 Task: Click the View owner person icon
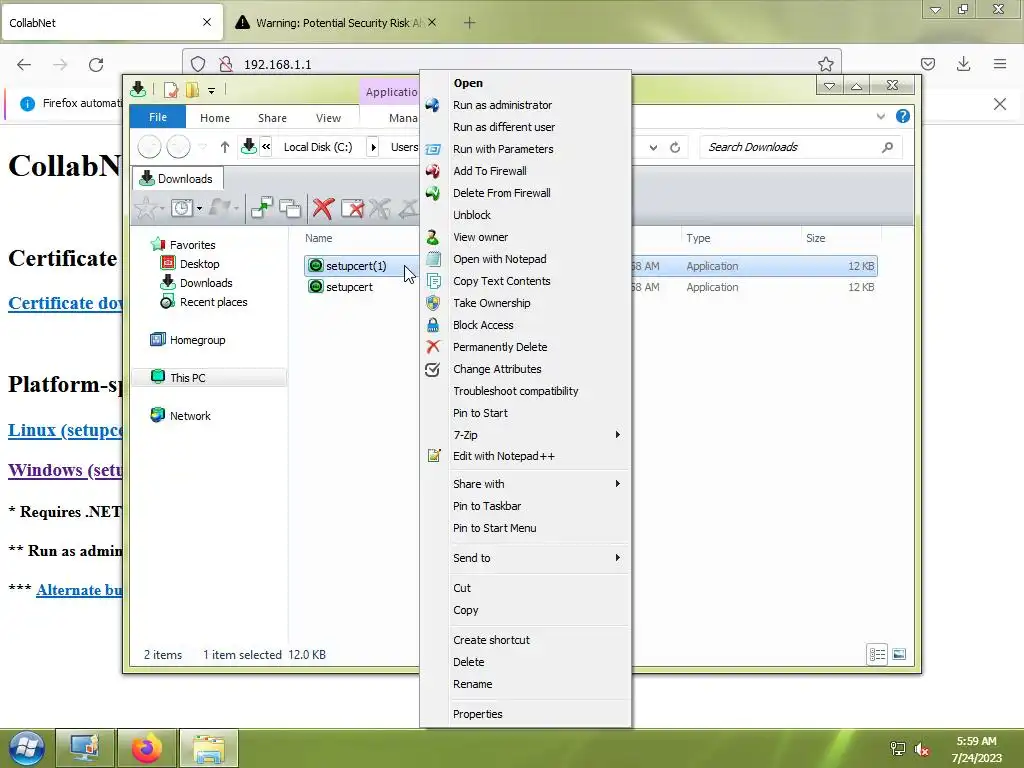tap(432, 237)
